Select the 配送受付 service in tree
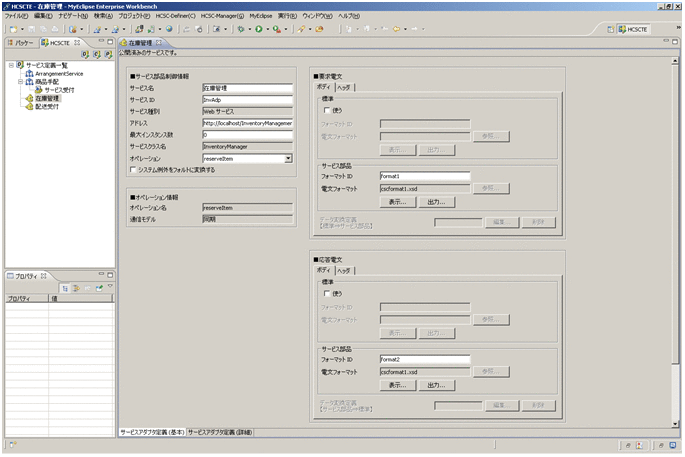 (46, 106)
